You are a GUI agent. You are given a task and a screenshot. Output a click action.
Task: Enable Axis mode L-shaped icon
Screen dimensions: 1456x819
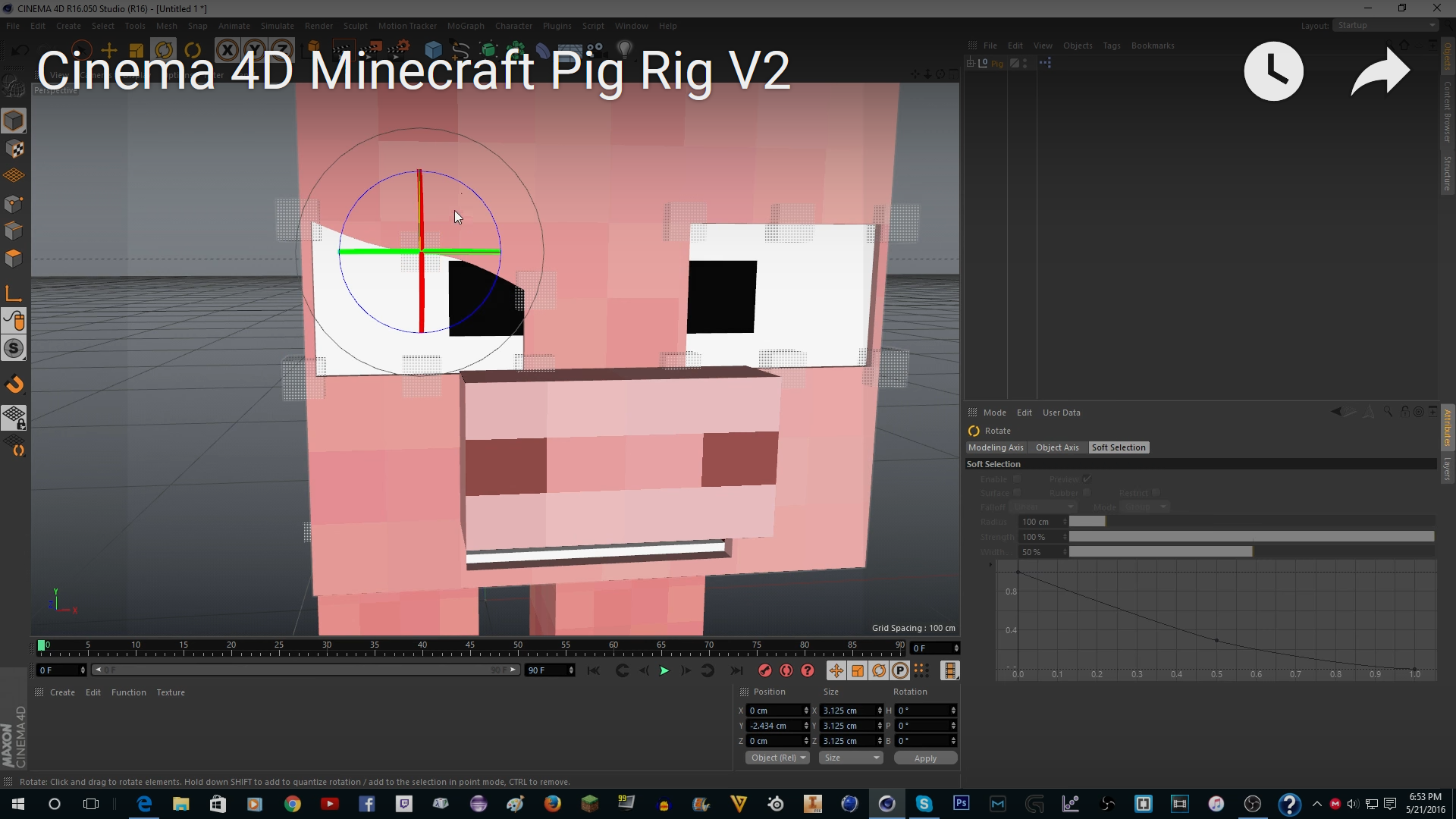point(14,293)
